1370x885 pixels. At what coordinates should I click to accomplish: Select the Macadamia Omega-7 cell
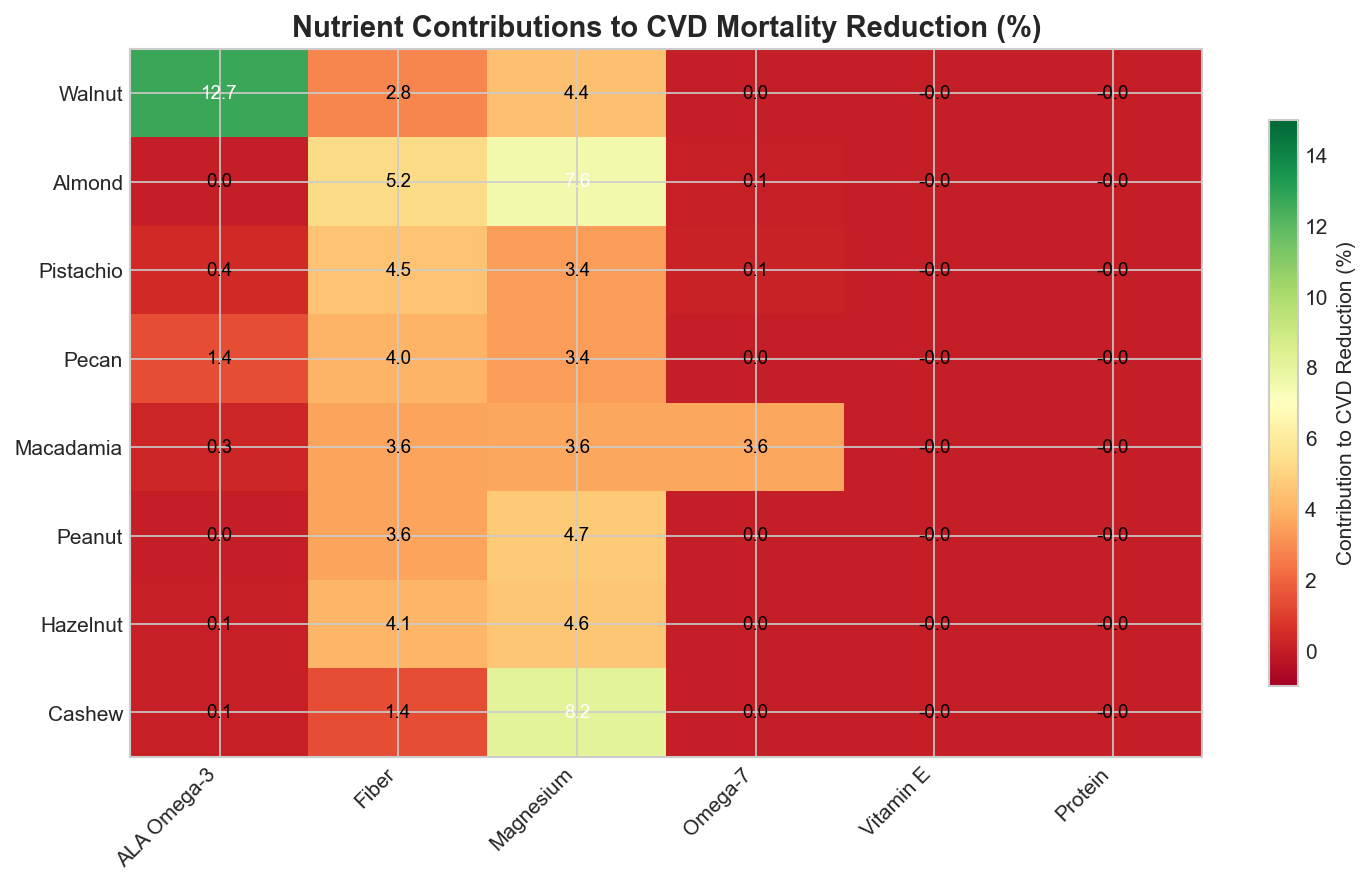pyautogui.click(x=755, y=447)
